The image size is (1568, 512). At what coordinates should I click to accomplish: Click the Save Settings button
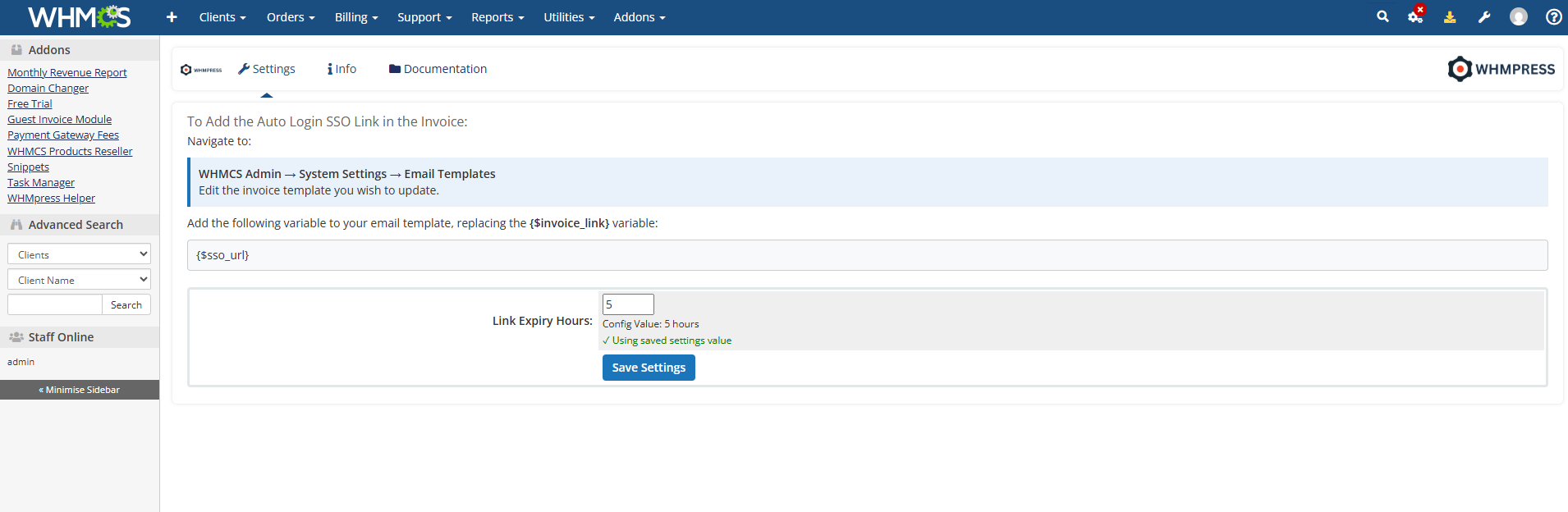pos(648,368)
